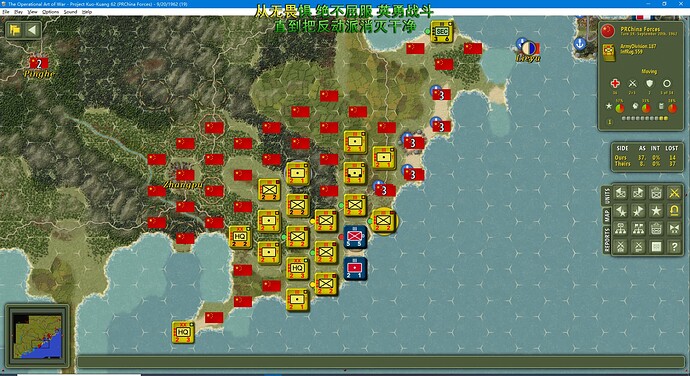Select the blue enemy infantry unit 5-5
This screenshot has height=376, width=690.
(355, 237)
